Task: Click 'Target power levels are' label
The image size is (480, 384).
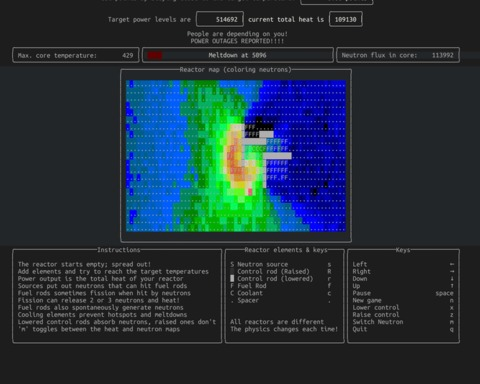Action: [149, 19]
